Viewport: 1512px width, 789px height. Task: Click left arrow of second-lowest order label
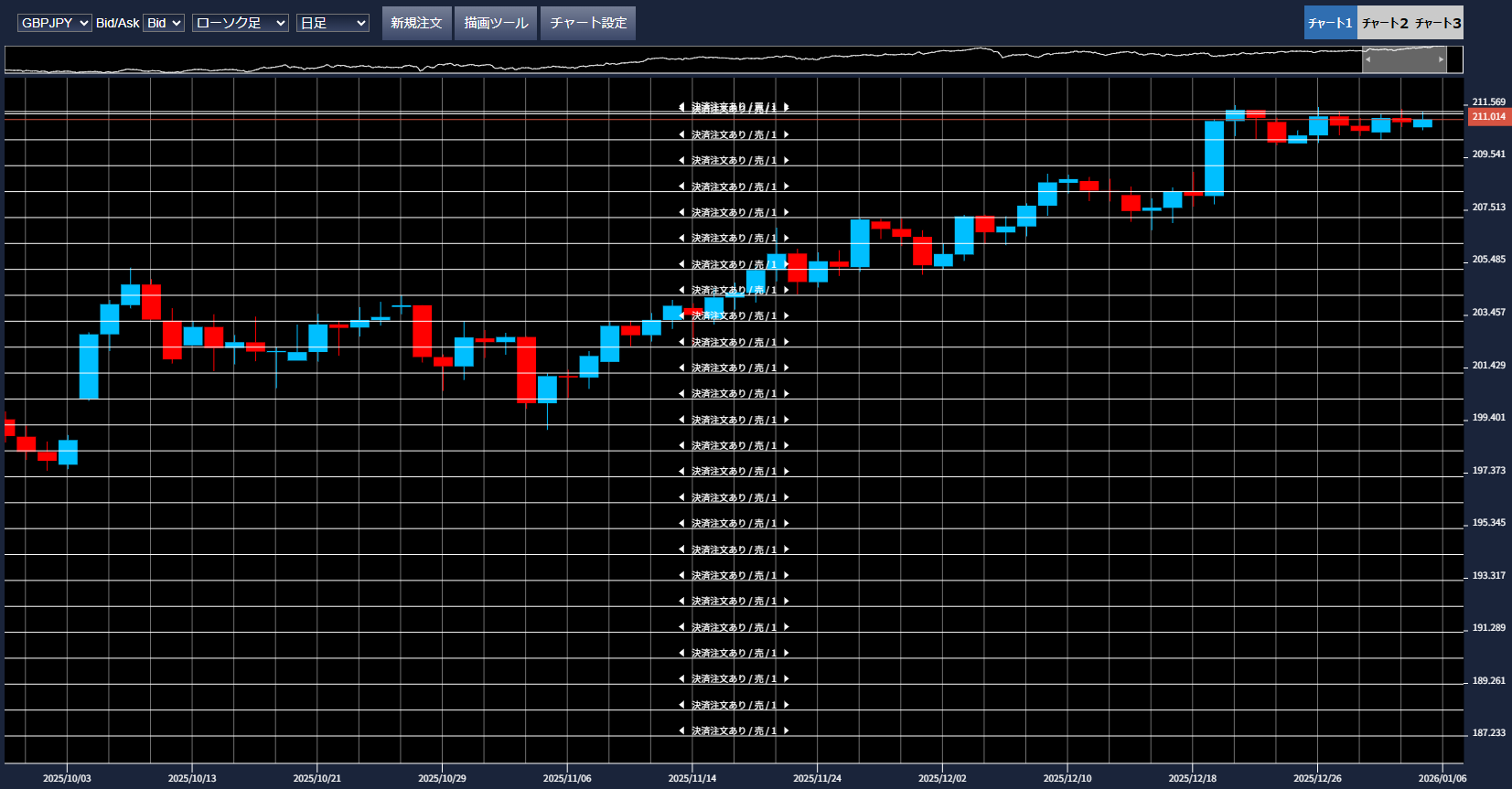(x=681, y=705)
